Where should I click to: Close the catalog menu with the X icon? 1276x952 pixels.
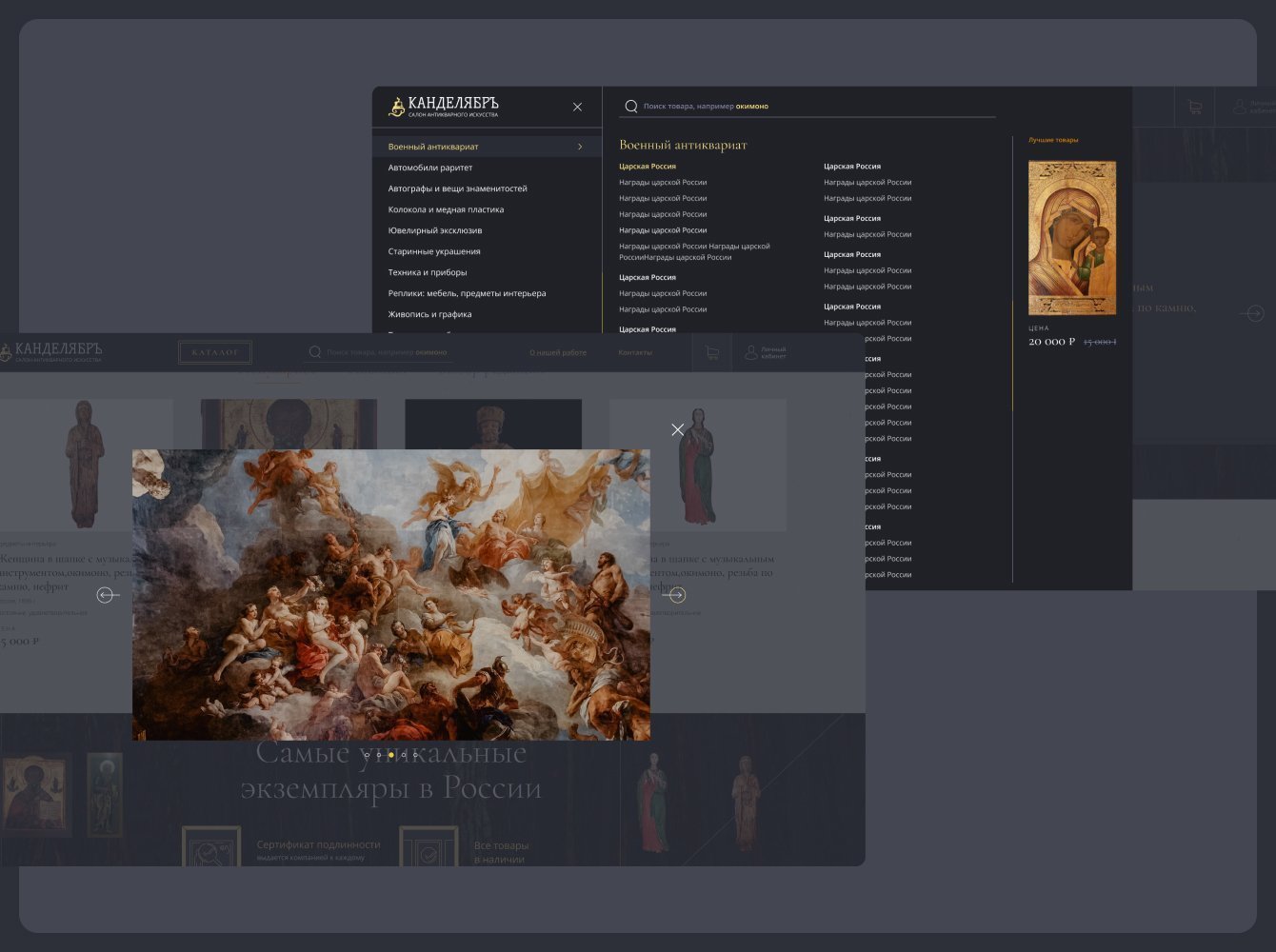(577, 107)
